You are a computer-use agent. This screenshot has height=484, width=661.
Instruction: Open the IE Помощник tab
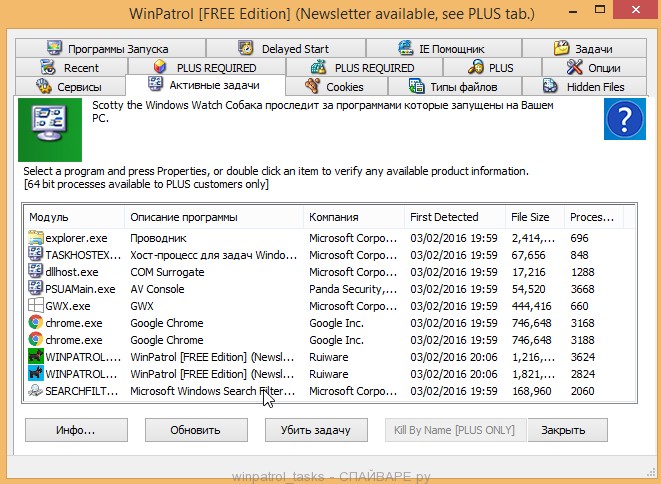tap(444, 48)
